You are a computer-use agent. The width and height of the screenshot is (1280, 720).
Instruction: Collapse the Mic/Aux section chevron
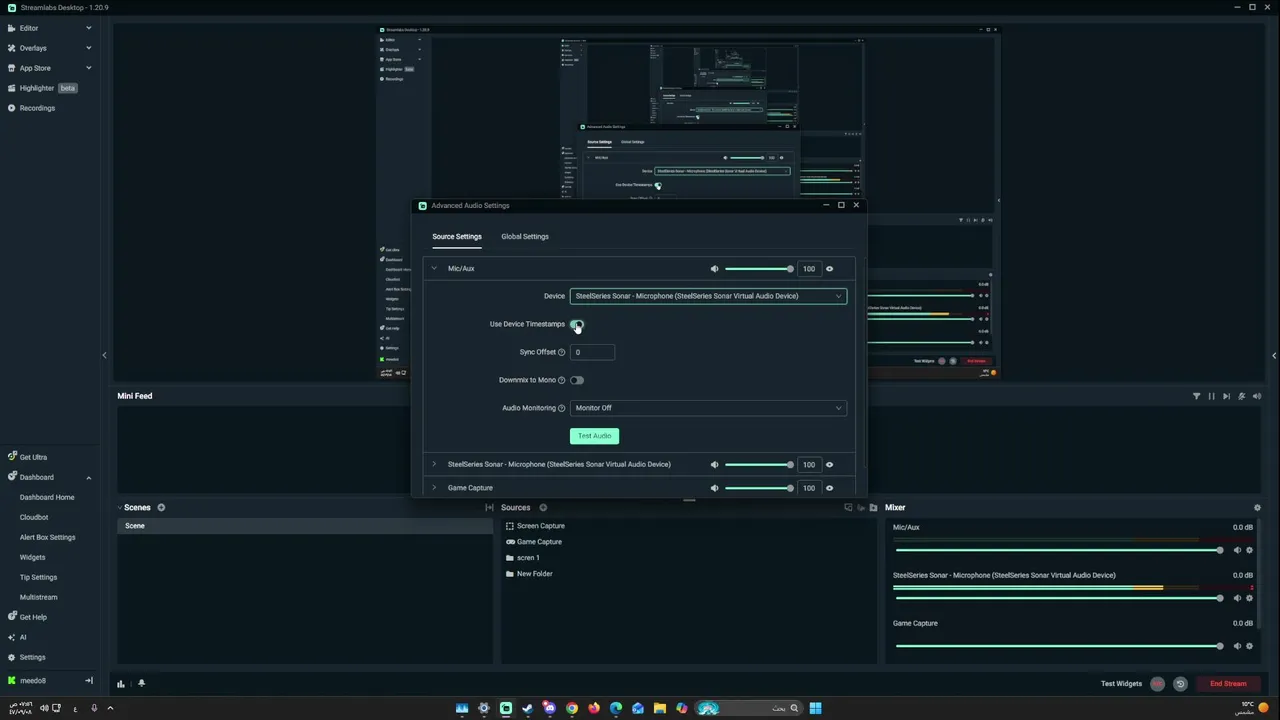coord(434,268)
